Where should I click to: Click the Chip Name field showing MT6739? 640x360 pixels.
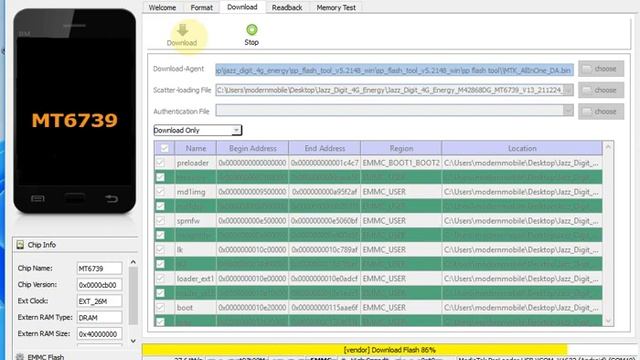pyautogui.click(x=99, y=269)
